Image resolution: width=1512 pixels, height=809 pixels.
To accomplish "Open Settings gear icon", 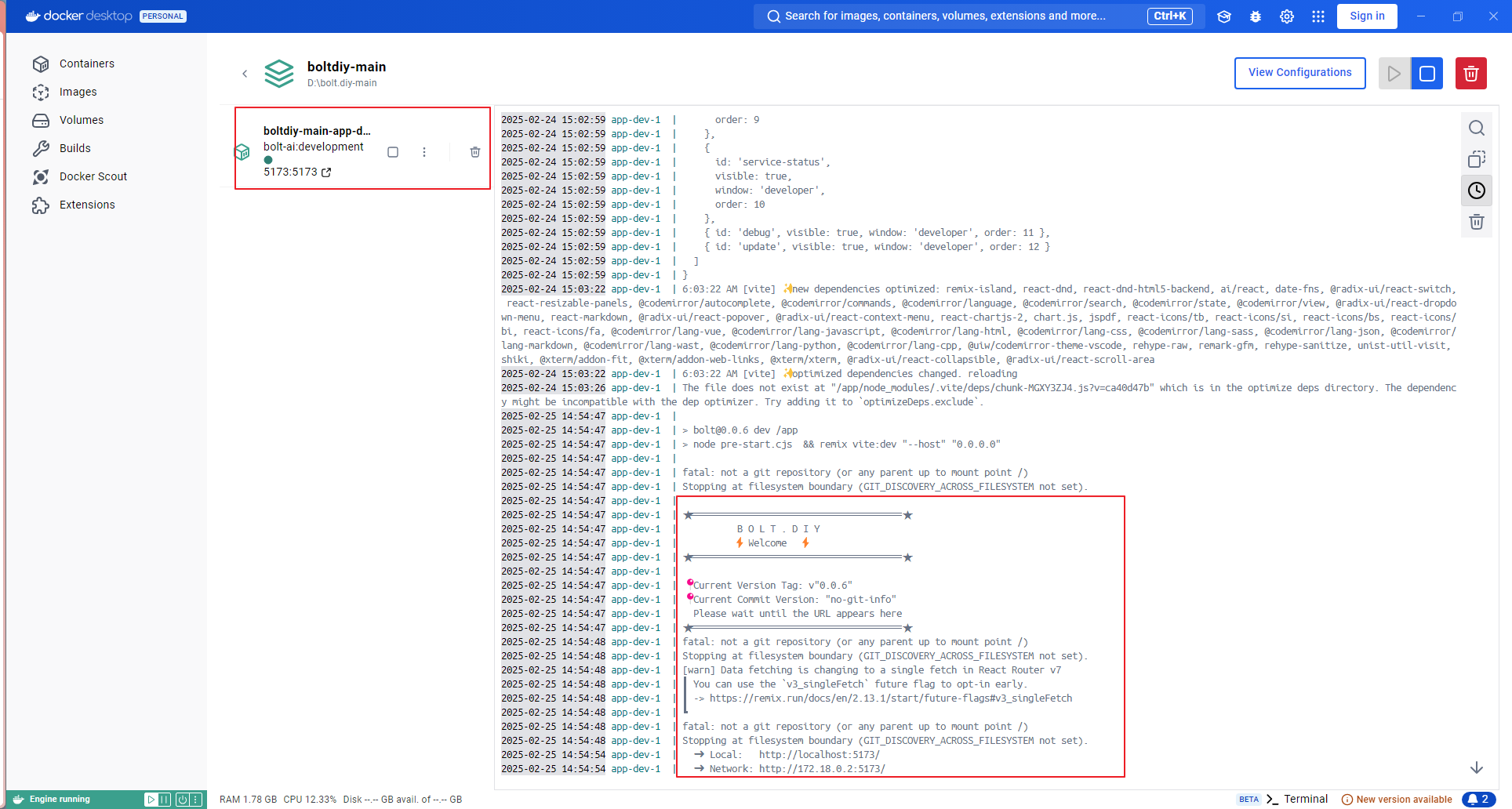I will coord(1287,16).
